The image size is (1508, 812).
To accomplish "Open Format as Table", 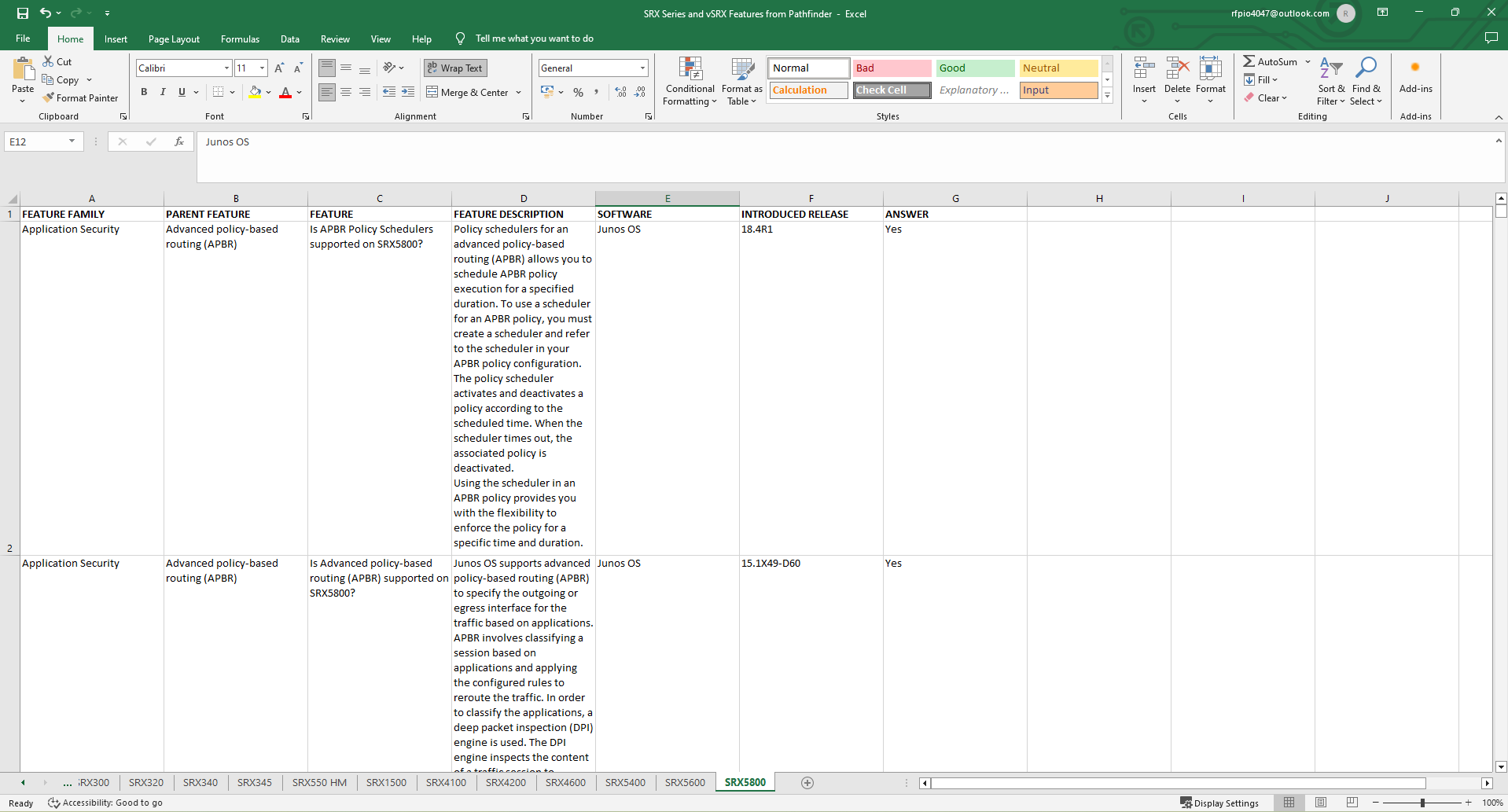I will 741,82.
